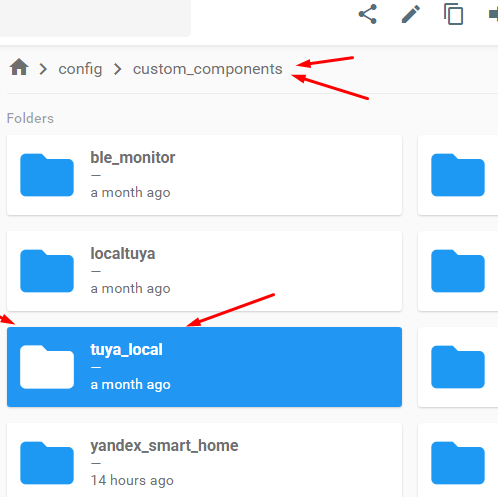
Task: Click the share icon in toolbar
Action: 367,14
